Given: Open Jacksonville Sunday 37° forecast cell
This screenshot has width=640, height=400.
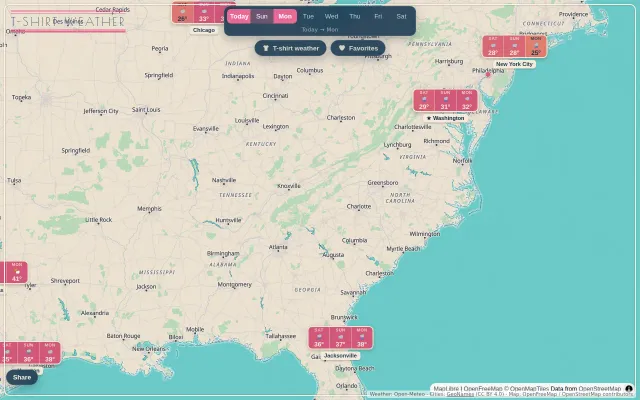Looking at the screenshot, I should pos(340,338).
